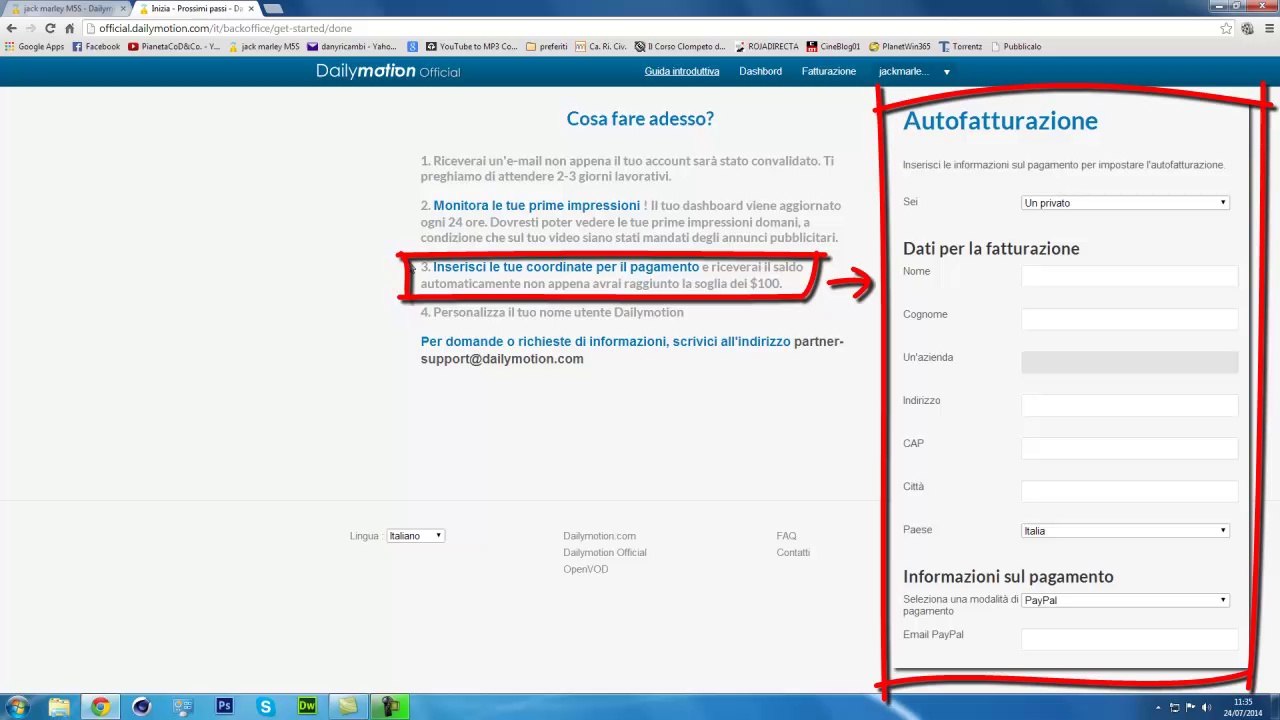This screenshot has width=1280, height=720.
Task: Click the volume icon in system tray
Action: click(1206, 708)
